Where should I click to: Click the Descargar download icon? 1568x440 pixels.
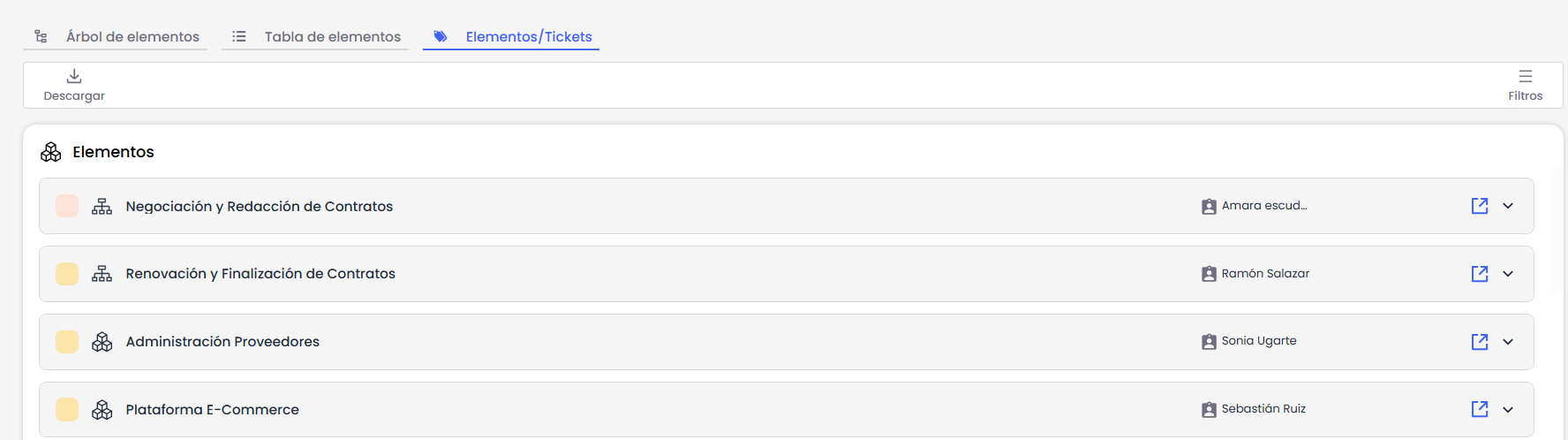point(74,77)
